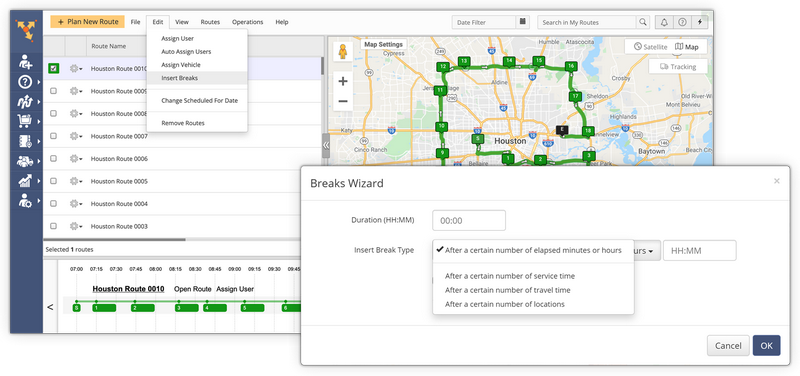The height and width of the screenshot is (376, 800).
Task: Click the black E end marker
Action: pos(562,130)
